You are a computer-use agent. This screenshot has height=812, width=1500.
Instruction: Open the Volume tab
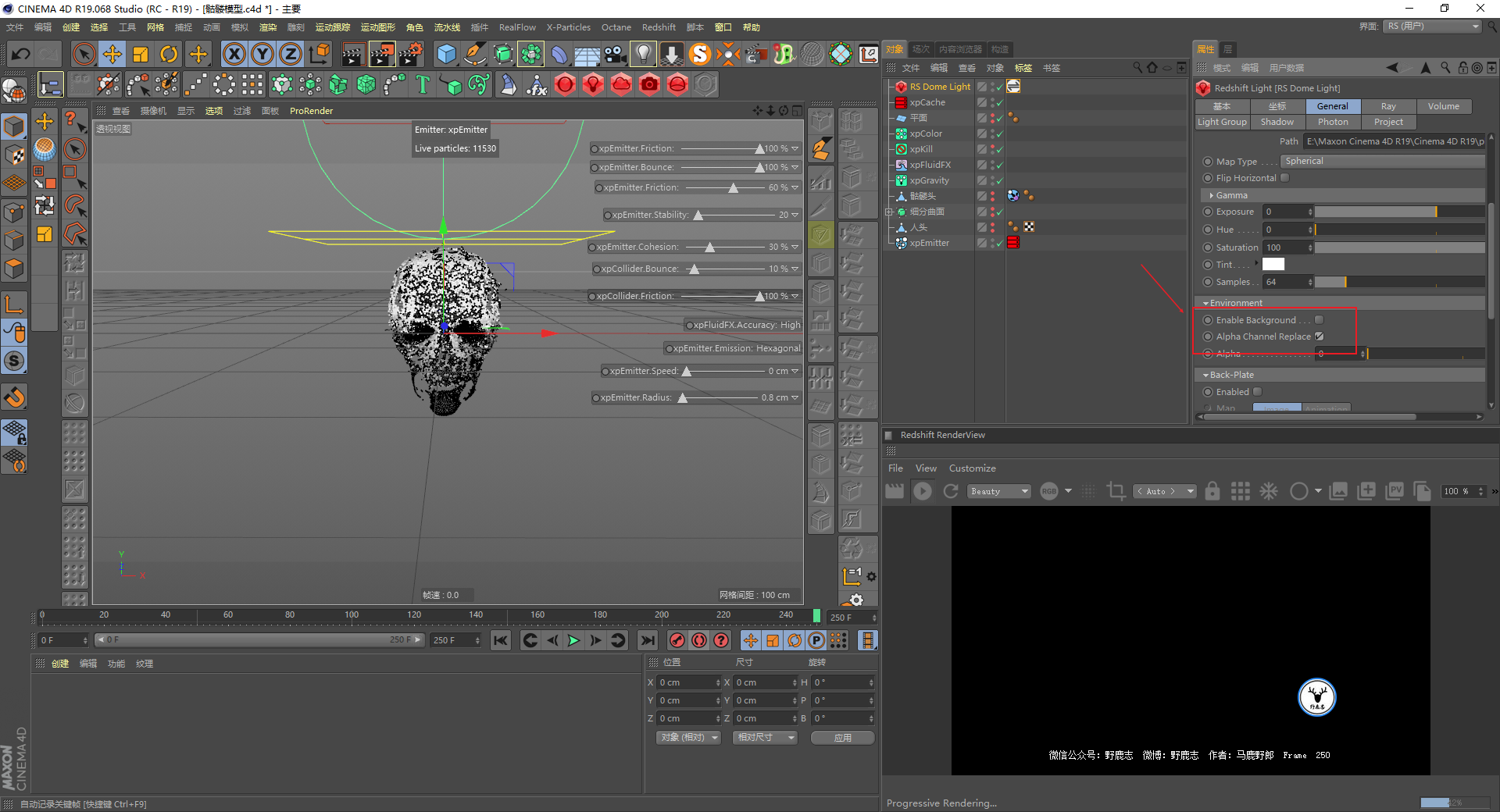1444,106
